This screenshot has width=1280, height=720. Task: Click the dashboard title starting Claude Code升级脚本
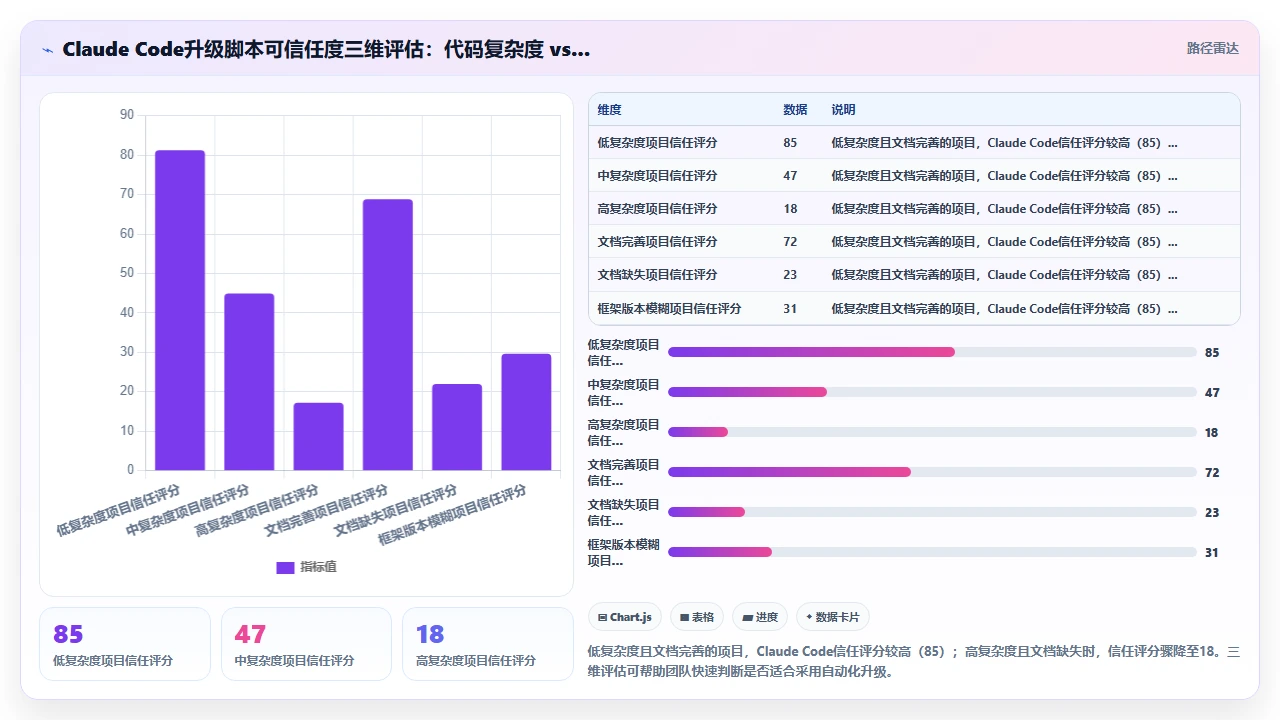pos(326,49)
